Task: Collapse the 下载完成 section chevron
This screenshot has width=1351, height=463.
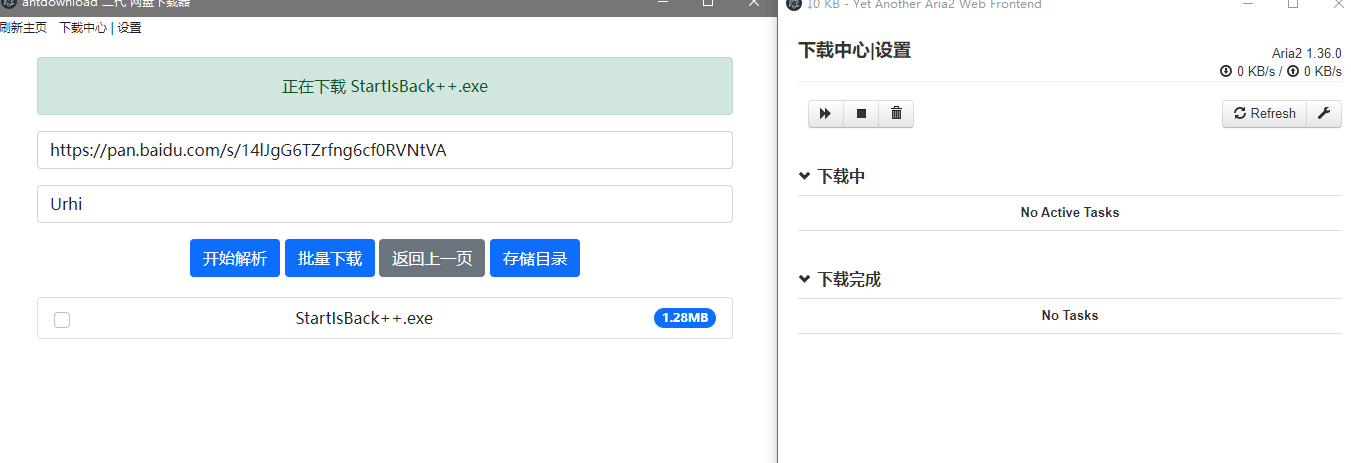Action: (x=805, y=280)
